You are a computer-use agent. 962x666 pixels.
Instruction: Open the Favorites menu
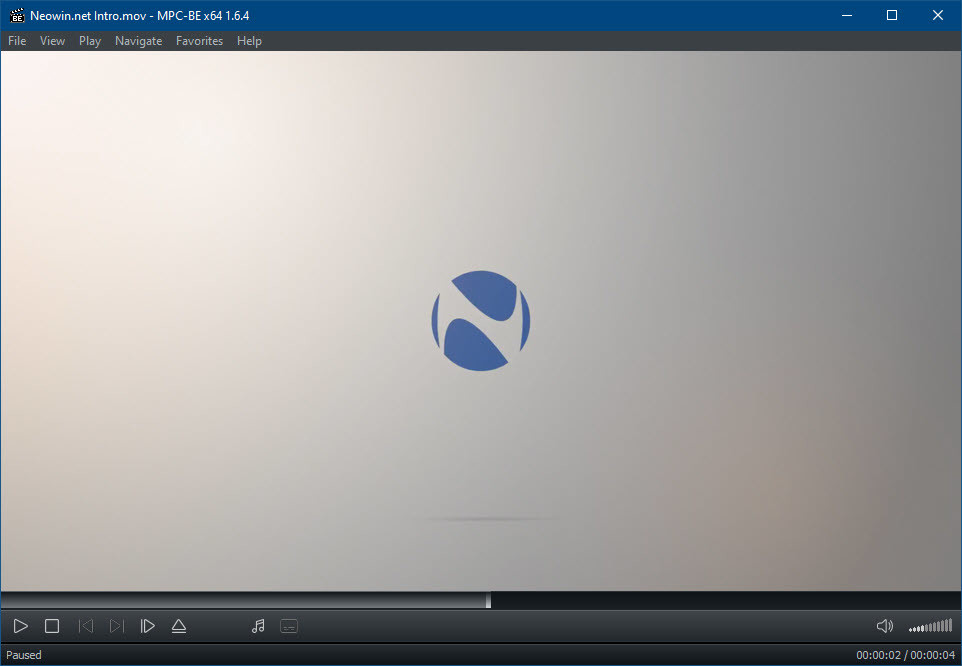(199, 41)
